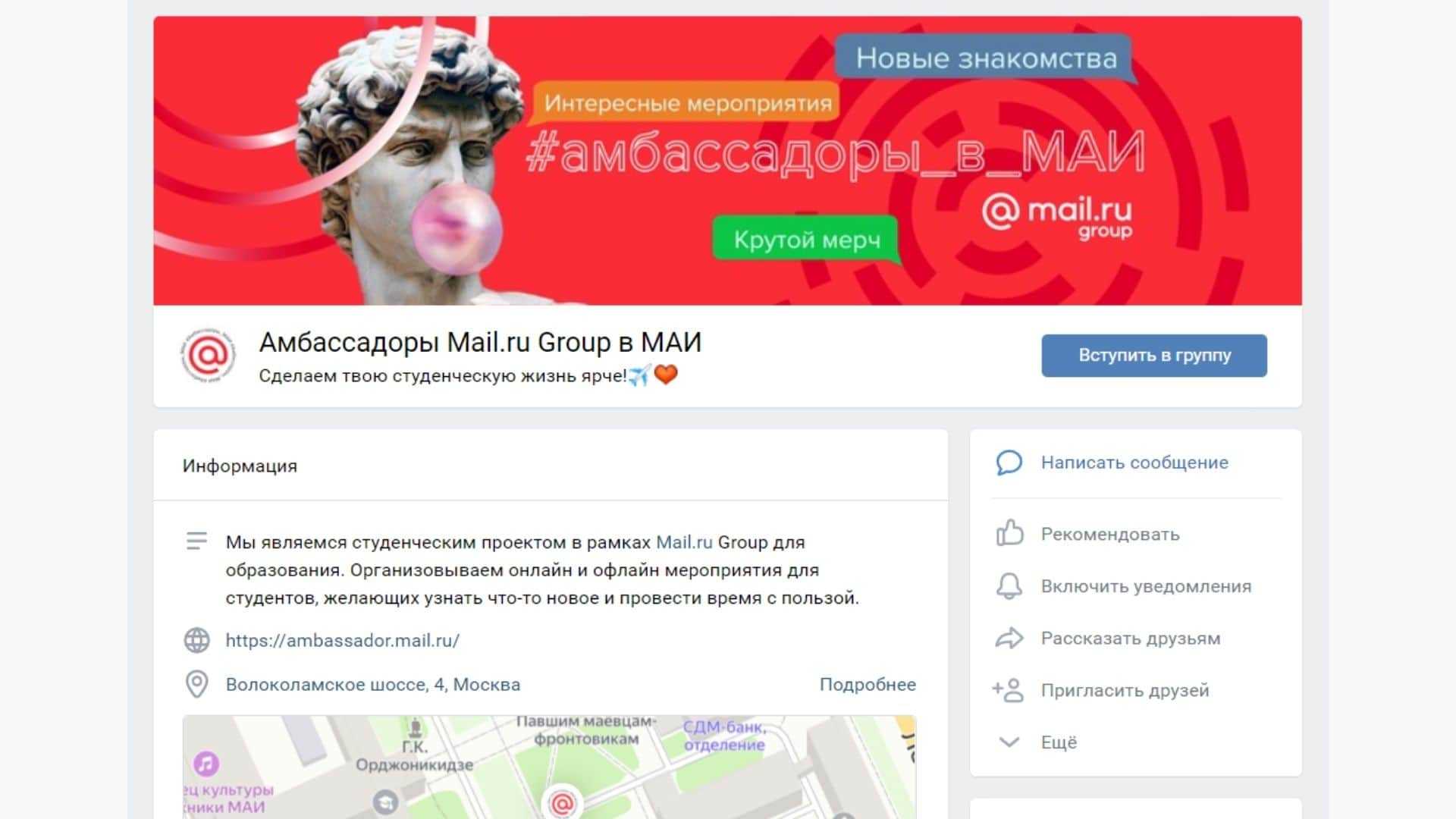The image size is (1456, 819).
Task: Click the red cover banner image
Action: (x=727, y=161)
